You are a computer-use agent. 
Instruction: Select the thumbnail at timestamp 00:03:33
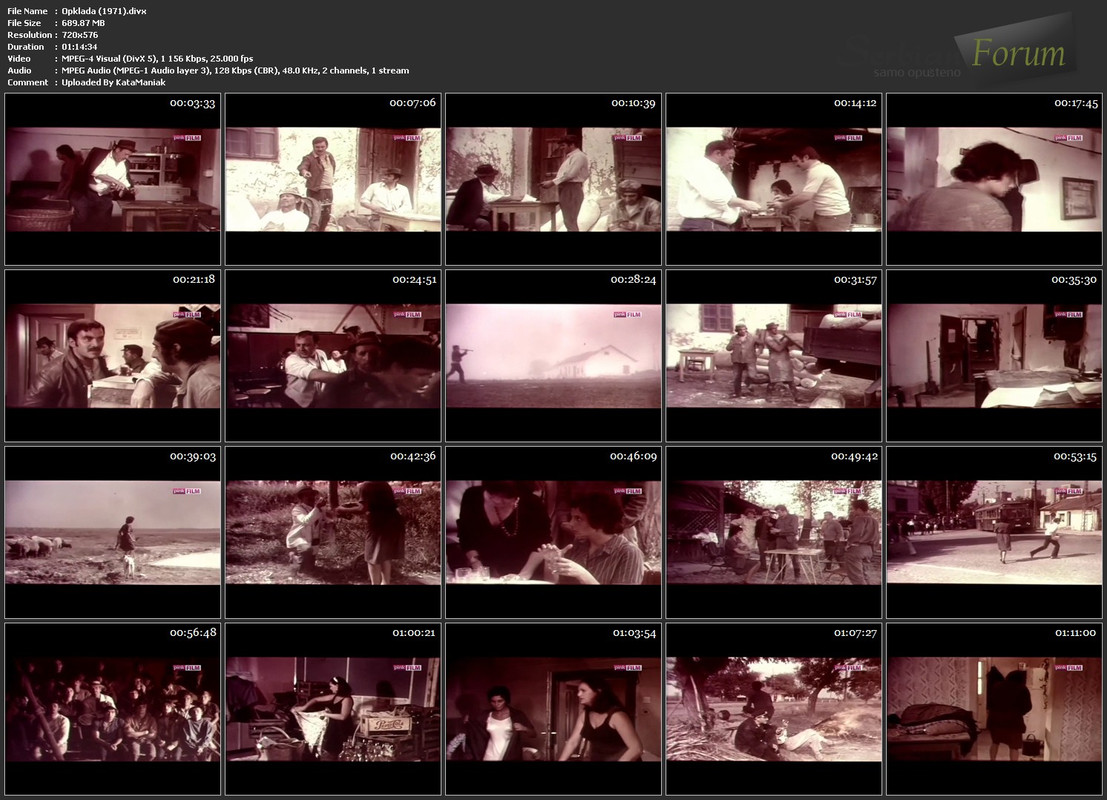pyautogui.click(x=113, y=179)
